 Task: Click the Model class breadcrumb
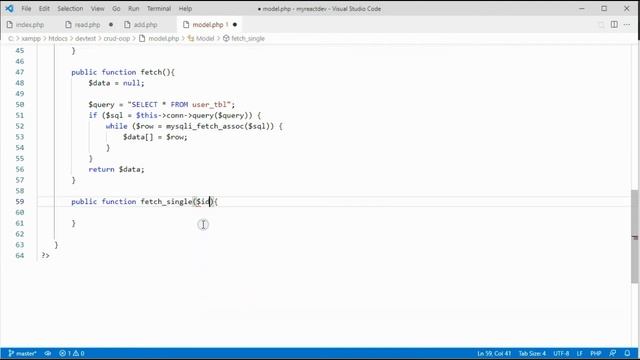[205, 38]
